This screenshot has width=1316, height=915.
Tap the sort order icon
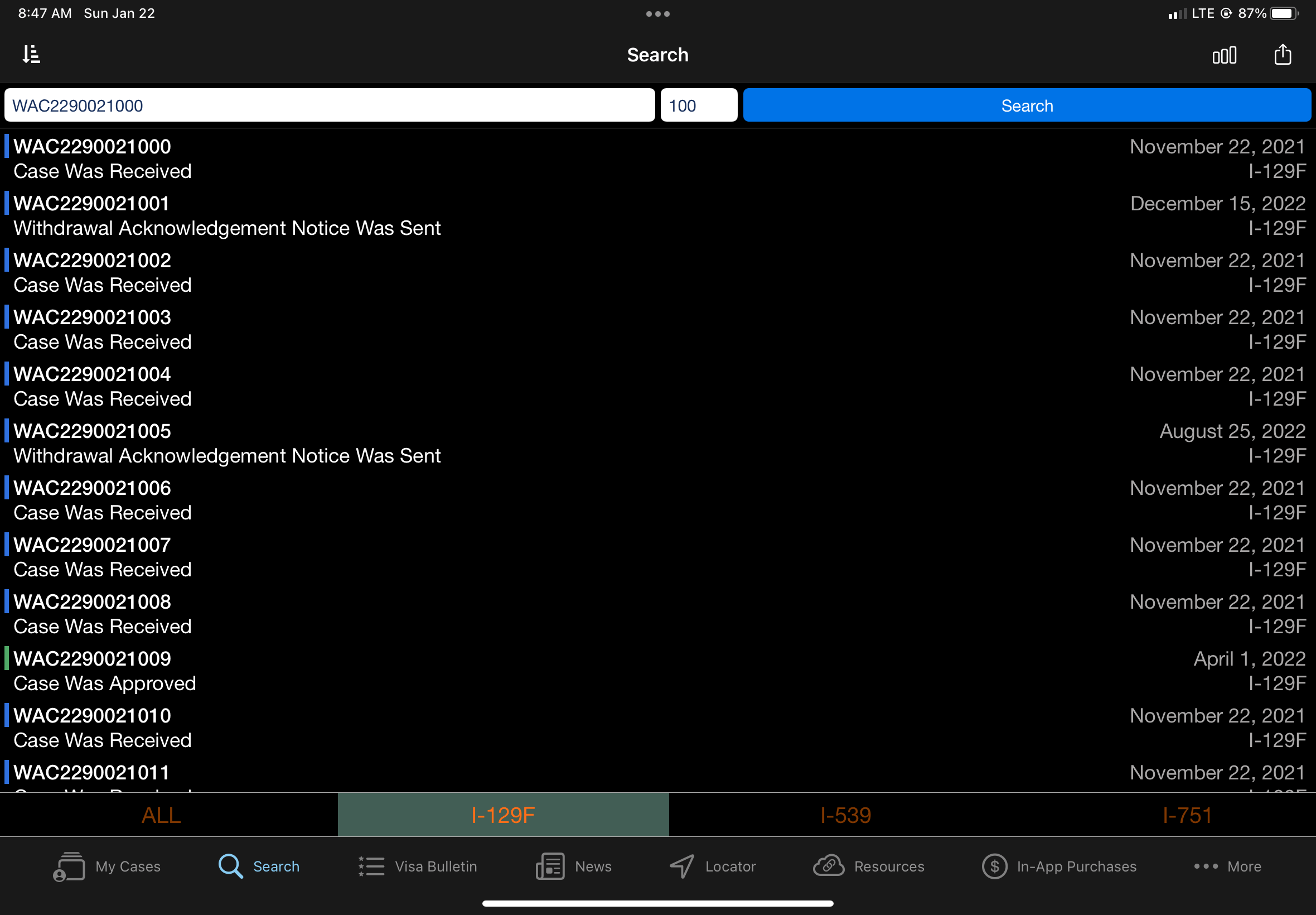point(32,55)
